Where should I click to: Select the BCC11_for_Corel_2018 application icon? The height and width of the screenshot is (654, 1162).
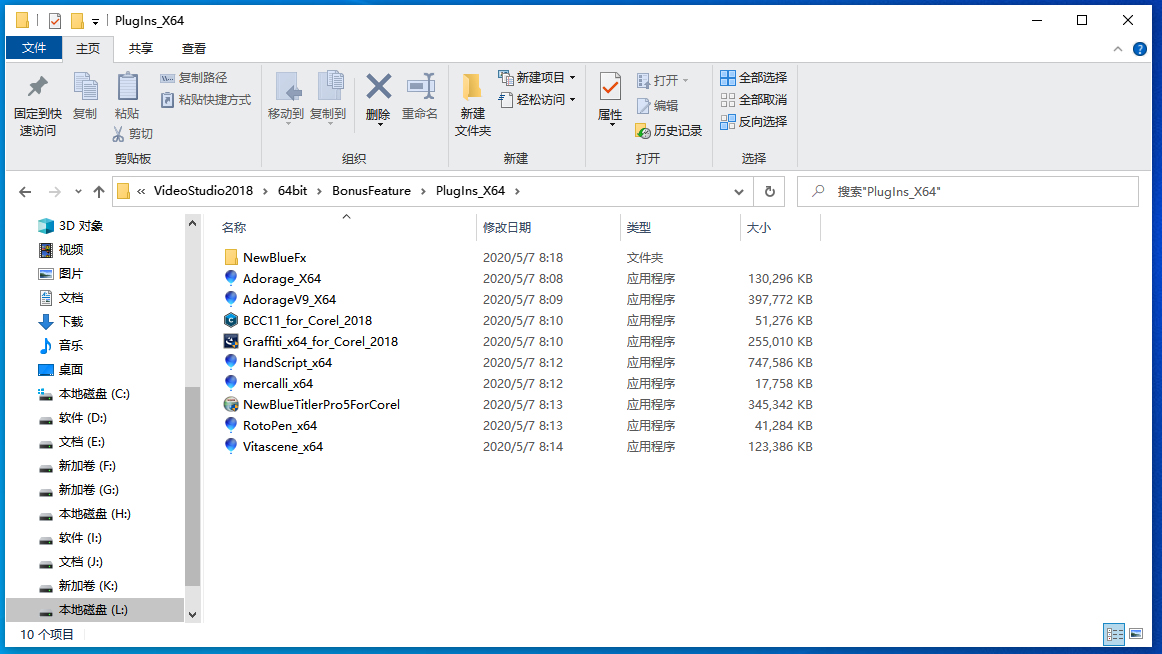[230, 321]
